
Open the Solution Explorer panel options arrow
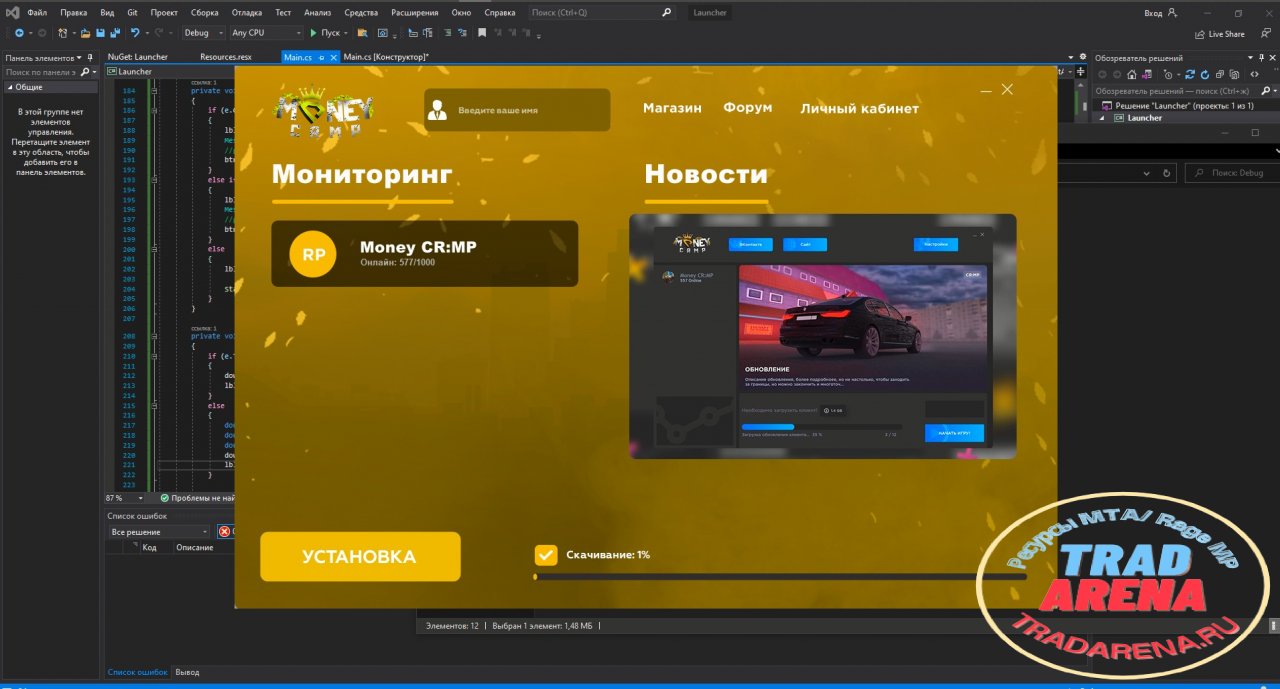(x=1251, y=58)
